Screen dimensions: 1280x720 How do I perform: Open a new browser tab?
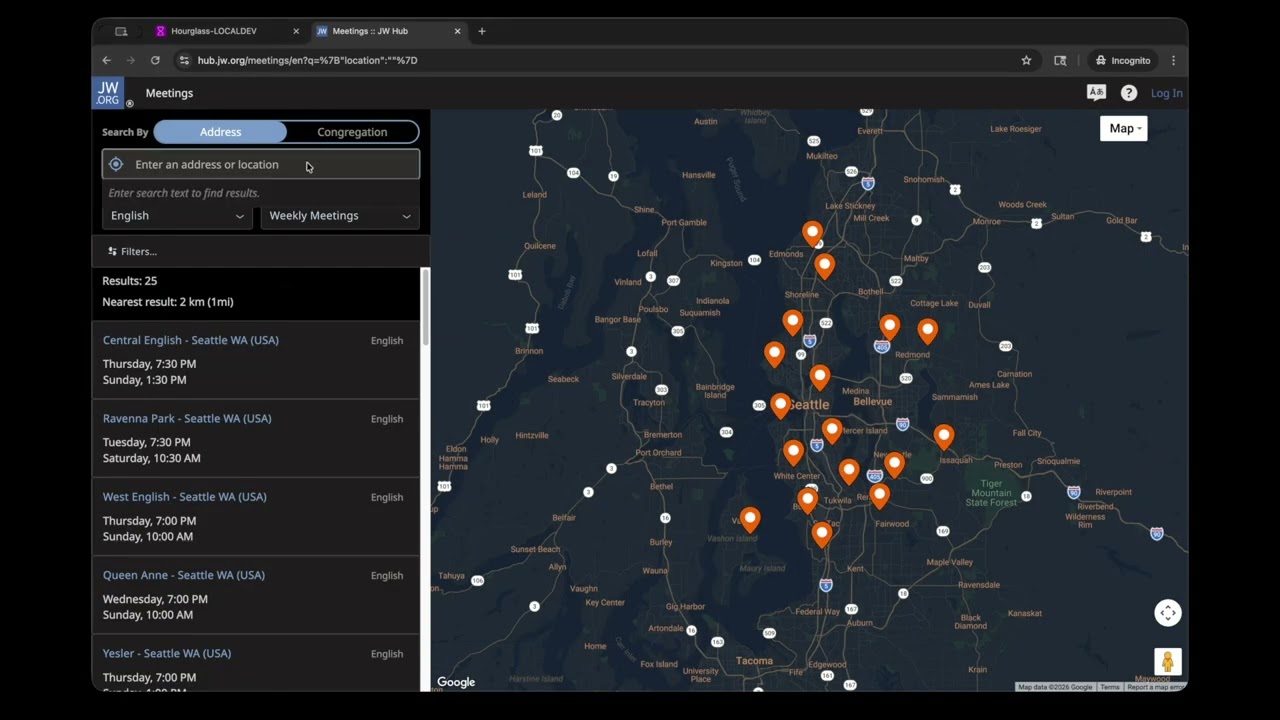482,31
